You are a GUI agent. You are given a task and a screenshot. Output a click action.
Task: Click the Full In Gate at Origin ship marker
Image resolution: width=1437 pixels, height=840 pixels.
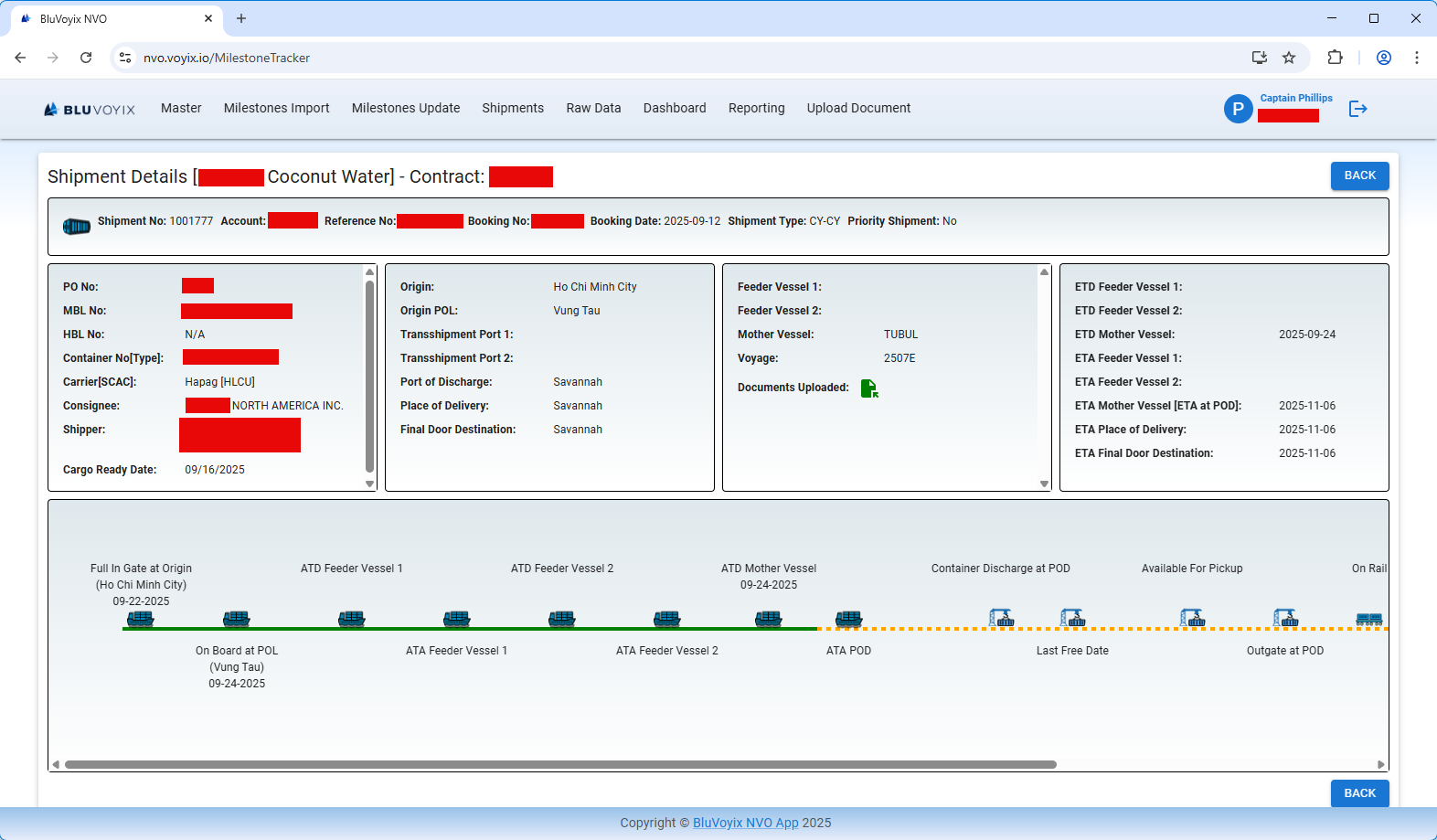140,619
